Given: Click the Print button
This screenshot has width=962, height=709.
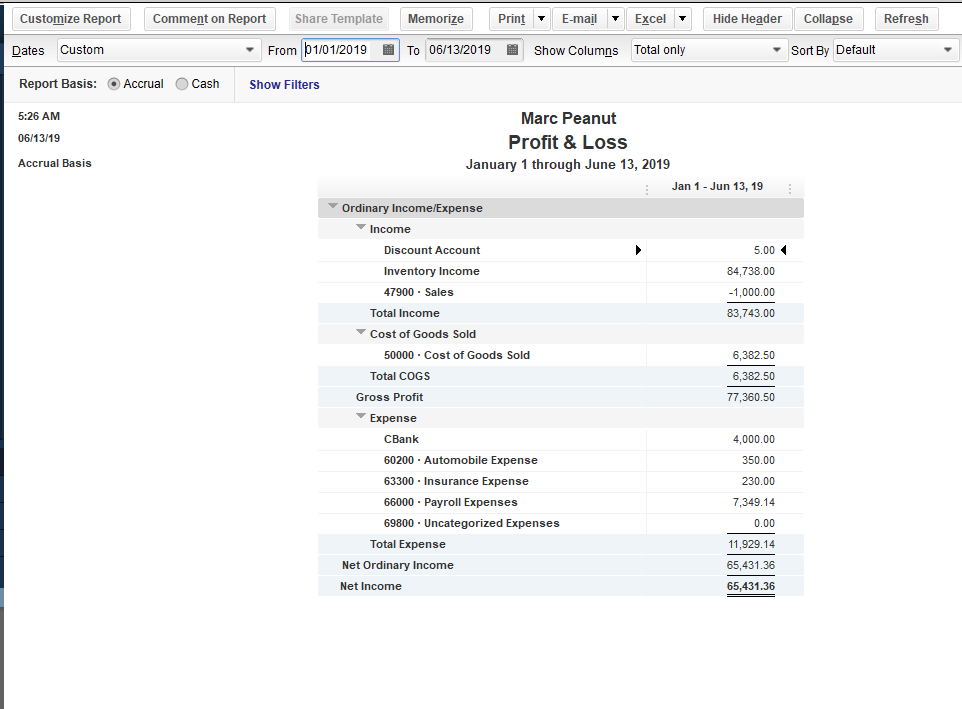Looking at the screenshot, I should pyautogui.click(x=512, y=19).
